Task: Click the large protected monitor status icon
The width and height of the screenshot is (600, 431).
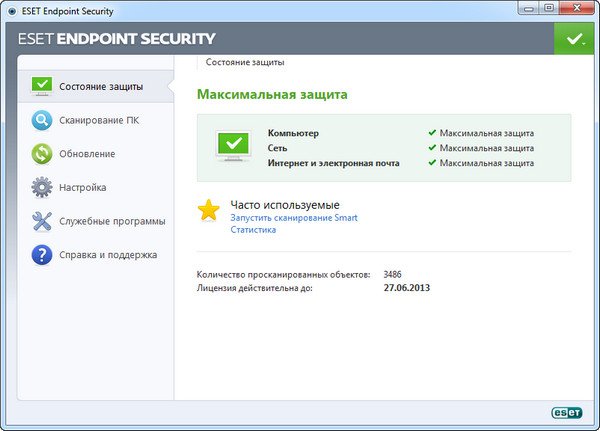Action: [x=233, y=146]
